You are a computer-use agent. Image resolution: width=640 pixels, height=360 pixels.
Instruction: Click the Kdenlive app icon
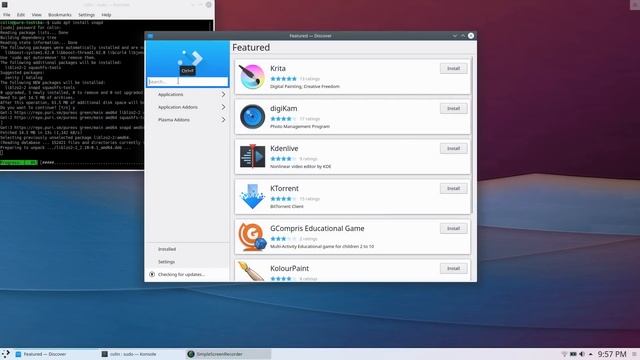coord(252,156)
